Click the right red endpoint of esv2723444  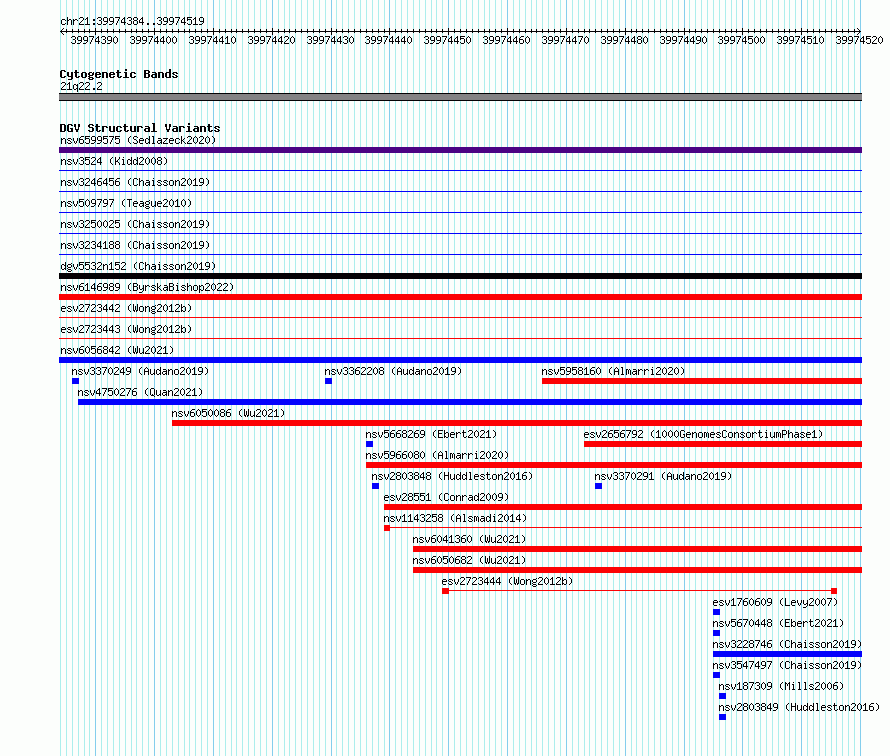pyautogui.click(x=834, y=591)
